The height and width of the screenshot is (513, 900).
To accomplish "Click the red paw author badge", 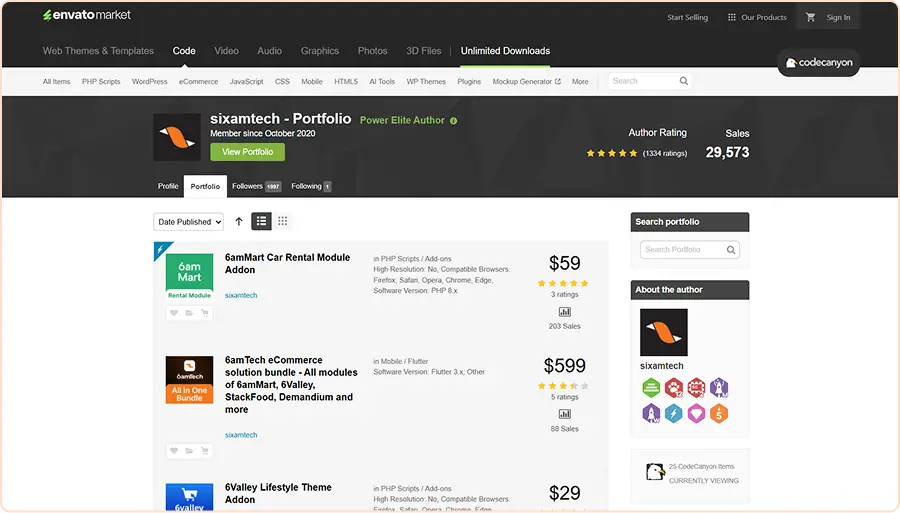I will click(x=674, y=388).
